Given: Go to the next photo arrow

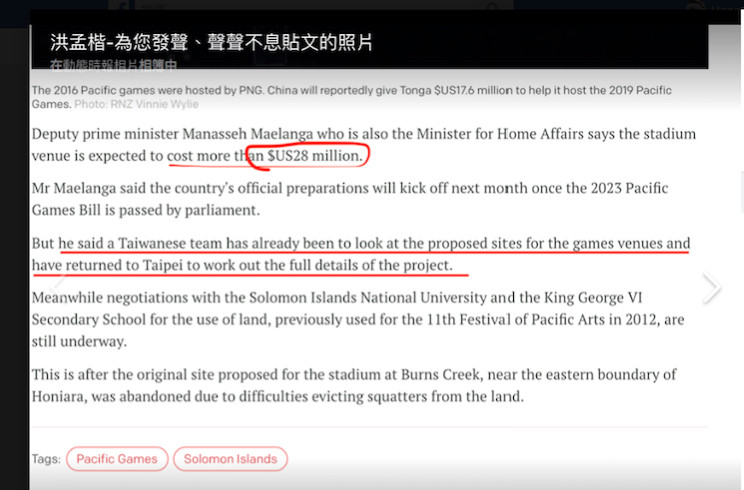Looking at the screenshot, I should [x=711, y=288].
